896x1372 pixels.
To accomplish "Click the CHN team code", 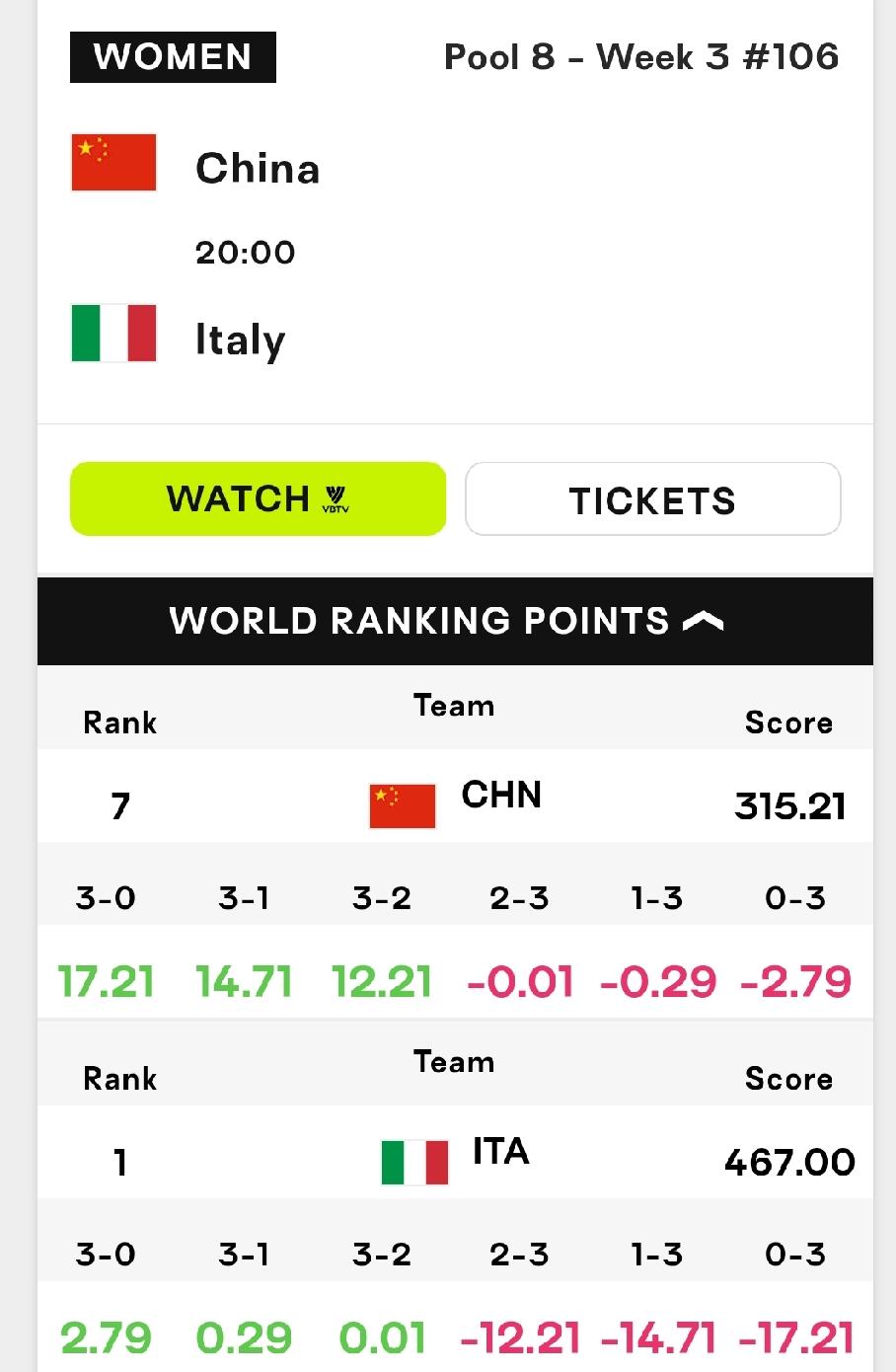I will [x=501, y=795].
